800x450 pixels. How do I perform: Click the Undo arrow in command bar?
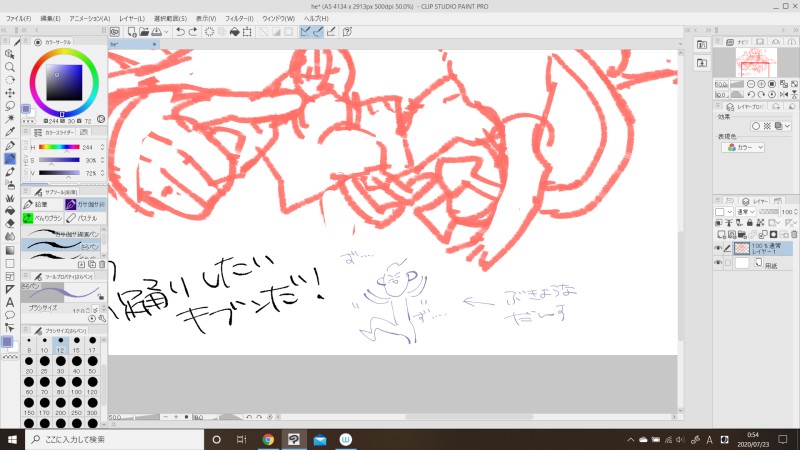[x=179, y=32]
